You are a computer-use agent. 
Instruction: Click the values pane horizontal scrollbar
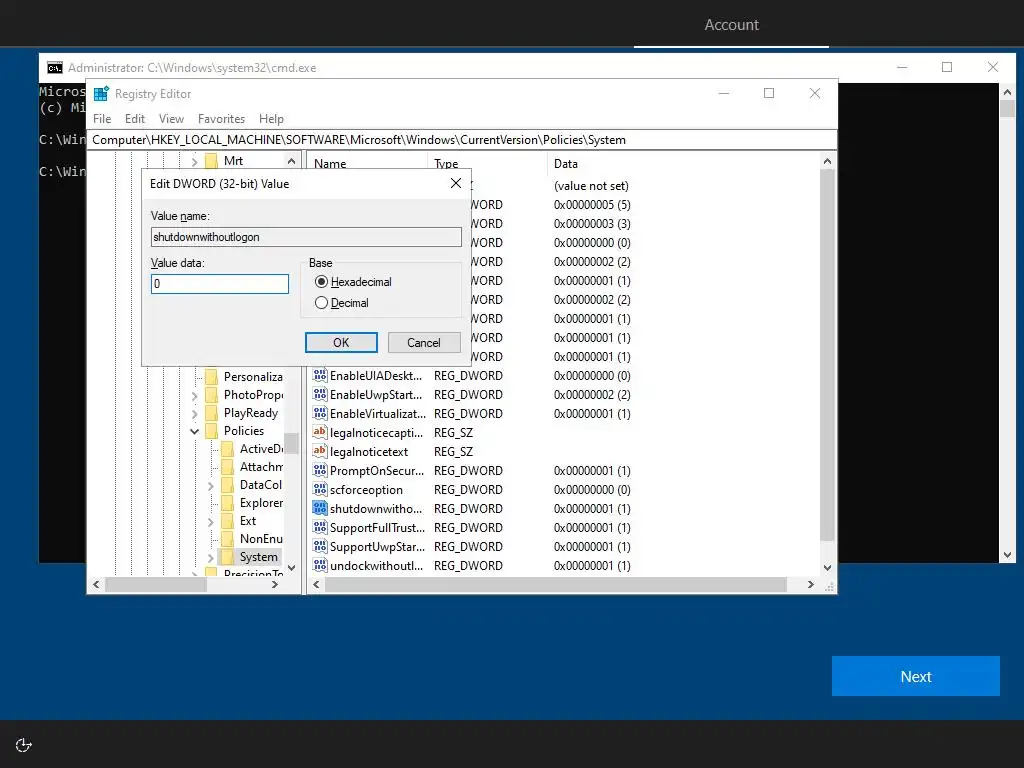(555, 584)
